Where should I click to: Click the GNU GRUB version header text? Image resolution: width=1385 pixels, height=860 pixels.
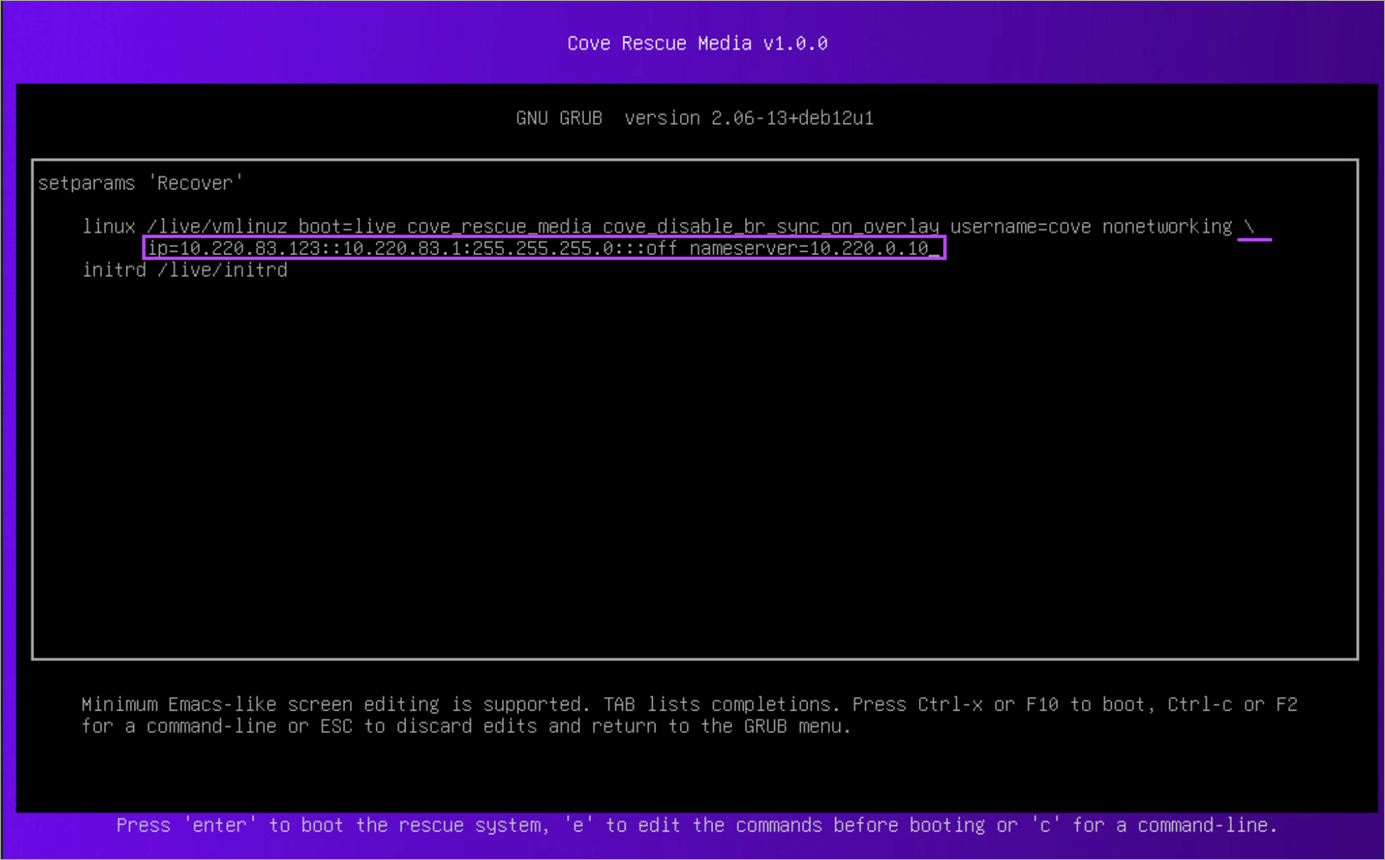click(694, 118)
